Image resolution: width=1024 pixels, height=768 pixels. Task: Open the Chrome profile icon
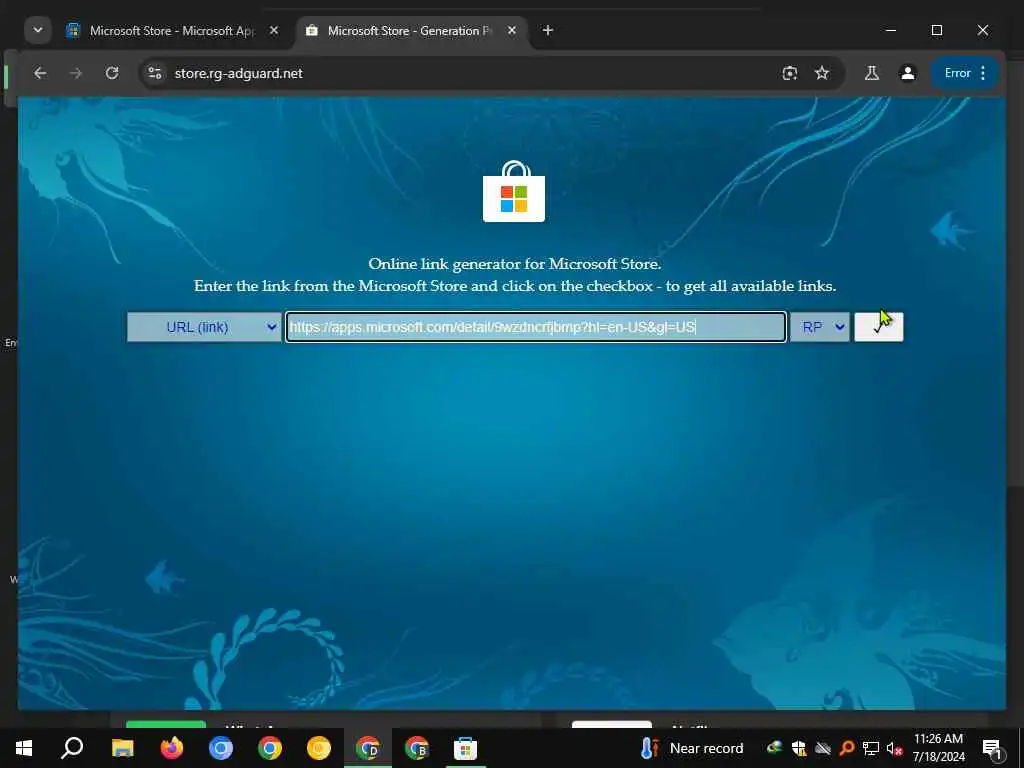click(908, 73)
